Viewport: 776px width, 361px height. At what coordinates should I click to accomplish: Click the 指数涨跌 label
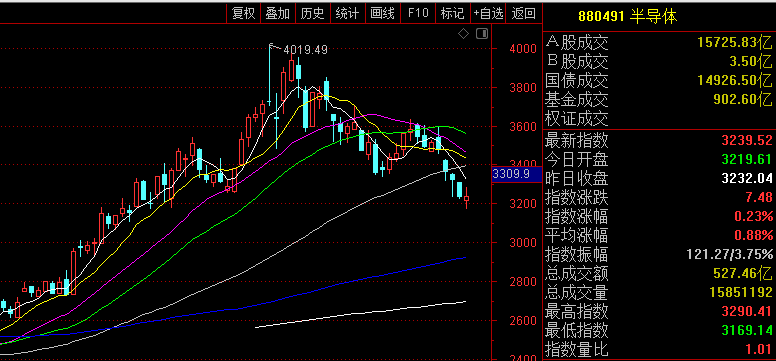[x=577, y=198]
